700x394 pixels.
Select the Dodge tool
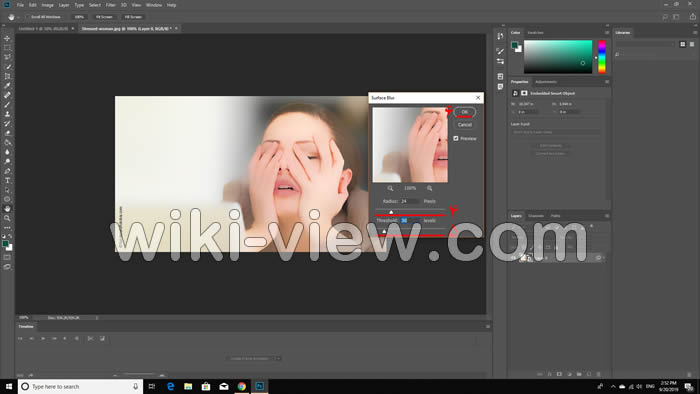pyautogui.click(x=7, y=162)
